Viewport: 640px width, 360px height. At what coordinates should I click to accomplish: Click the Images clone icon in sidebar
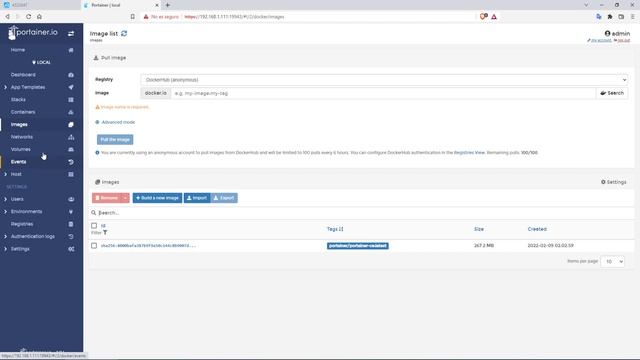tap(71, 124)
